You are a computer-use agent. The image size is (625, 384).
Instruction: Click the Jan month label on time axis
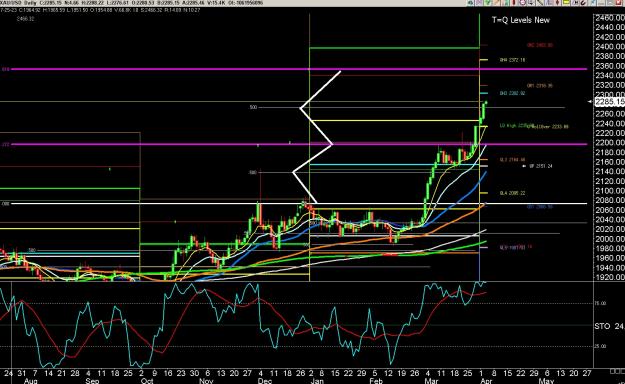317,381
